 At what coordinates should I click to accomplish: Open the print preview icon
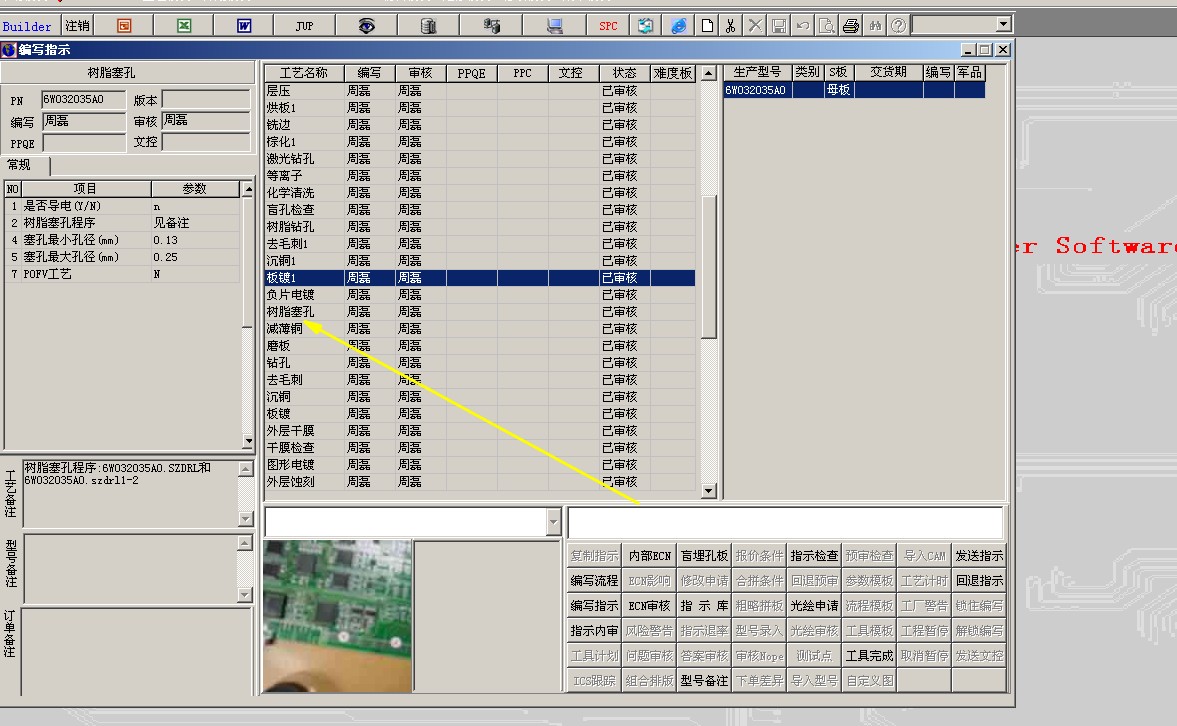[826, 26]
